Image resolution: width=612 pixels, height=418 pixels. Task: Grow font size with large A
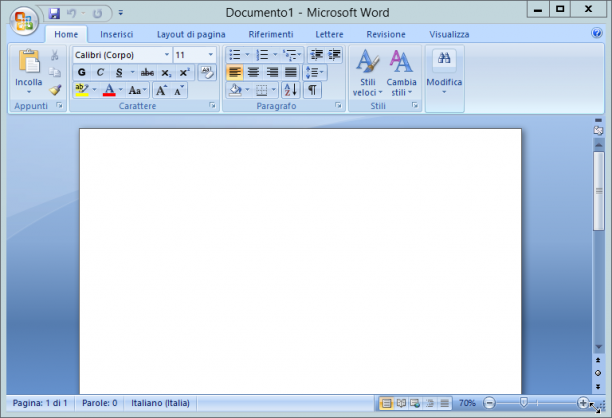[161, 91]
